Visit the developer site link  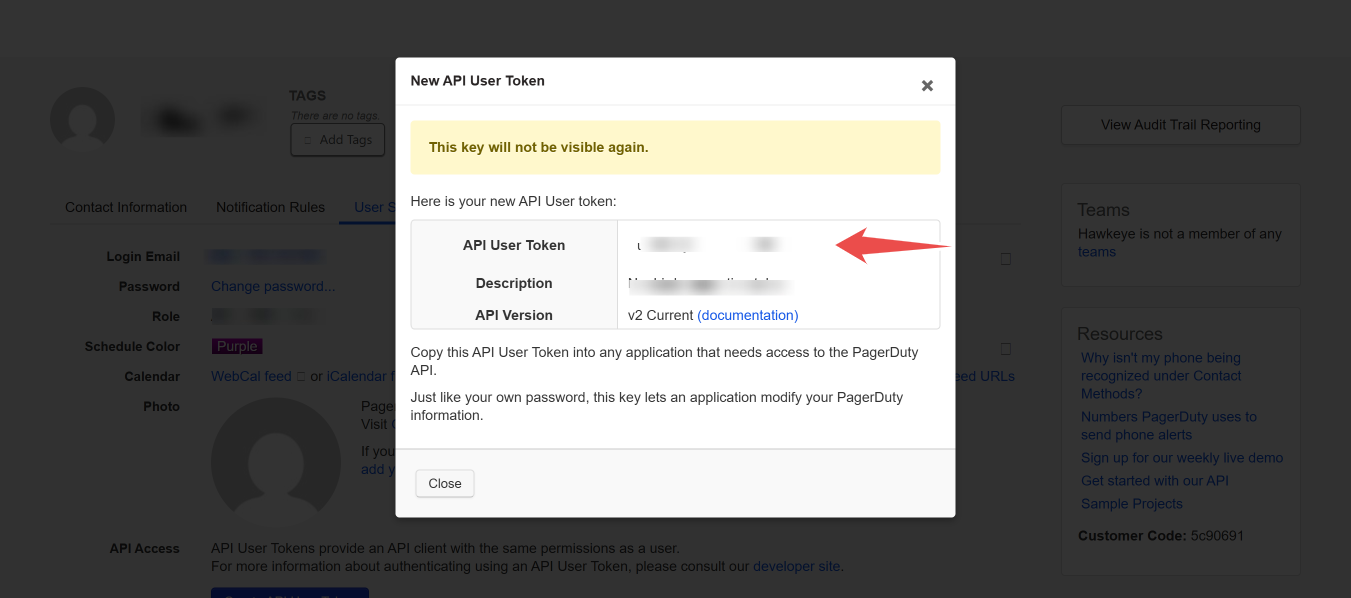(795, 566)
